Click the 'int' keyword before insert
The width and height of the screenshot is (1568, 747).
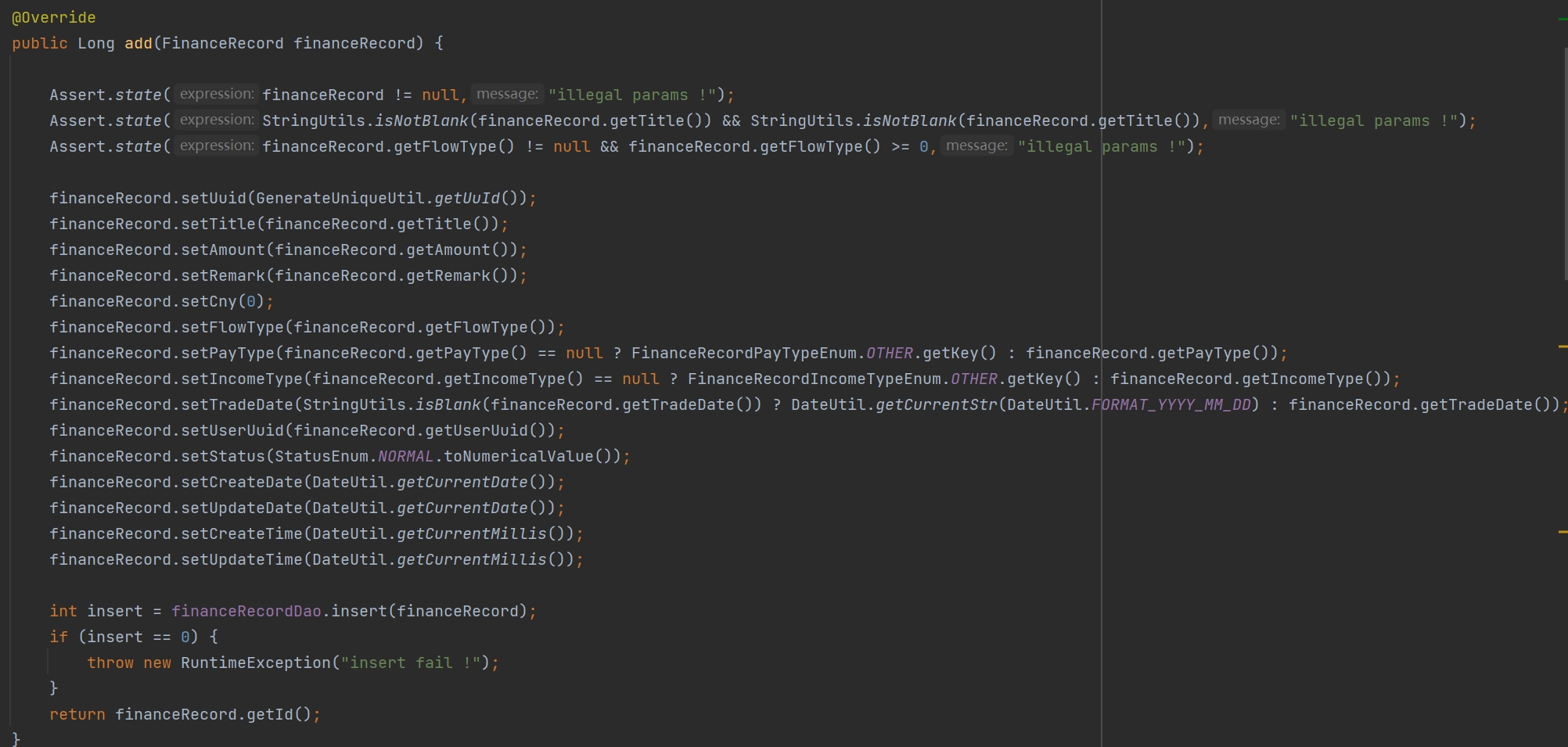click(63, 611)
